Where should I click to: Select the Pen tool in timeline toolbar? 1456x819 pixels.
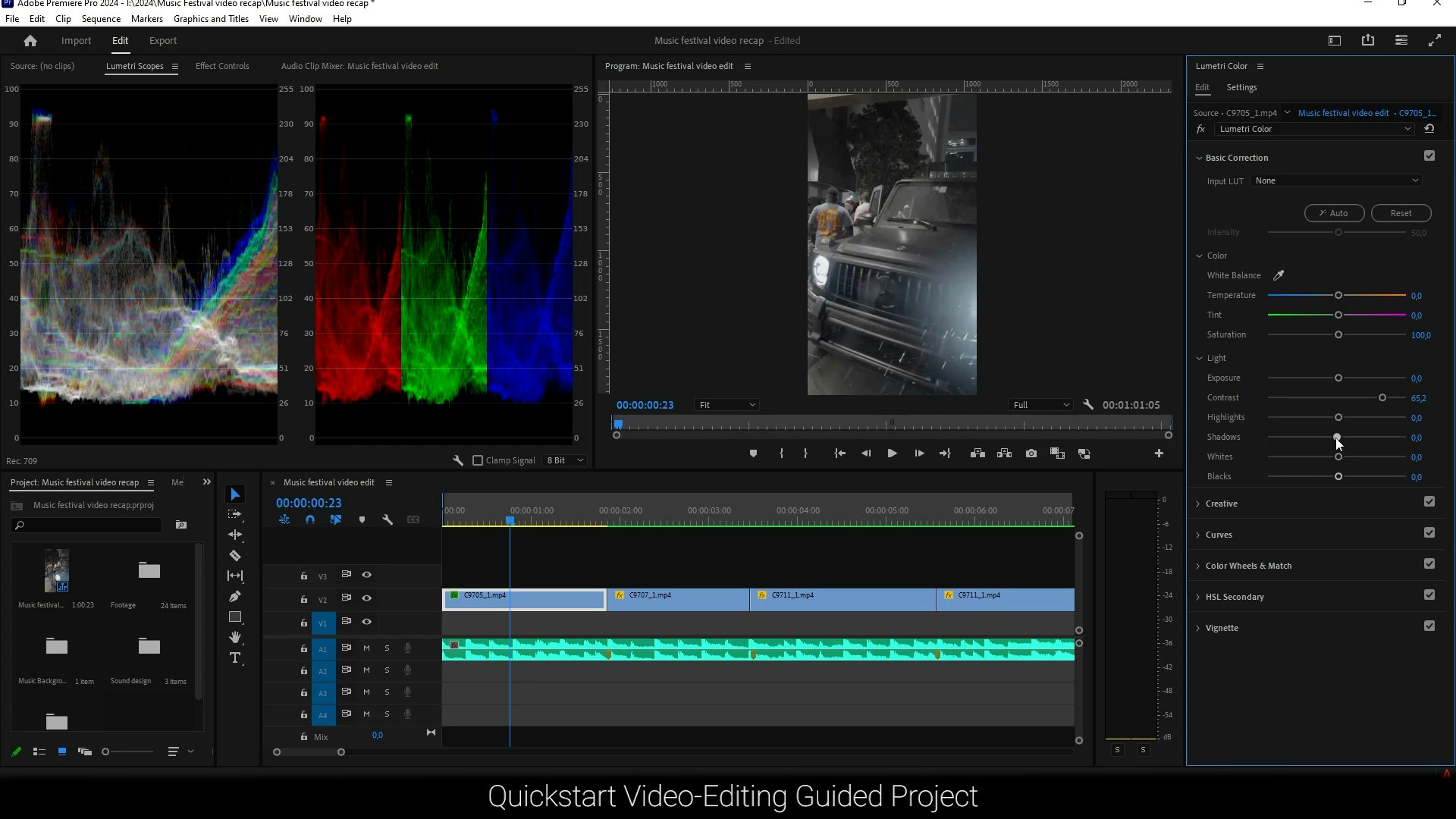[x=235, y=597]
